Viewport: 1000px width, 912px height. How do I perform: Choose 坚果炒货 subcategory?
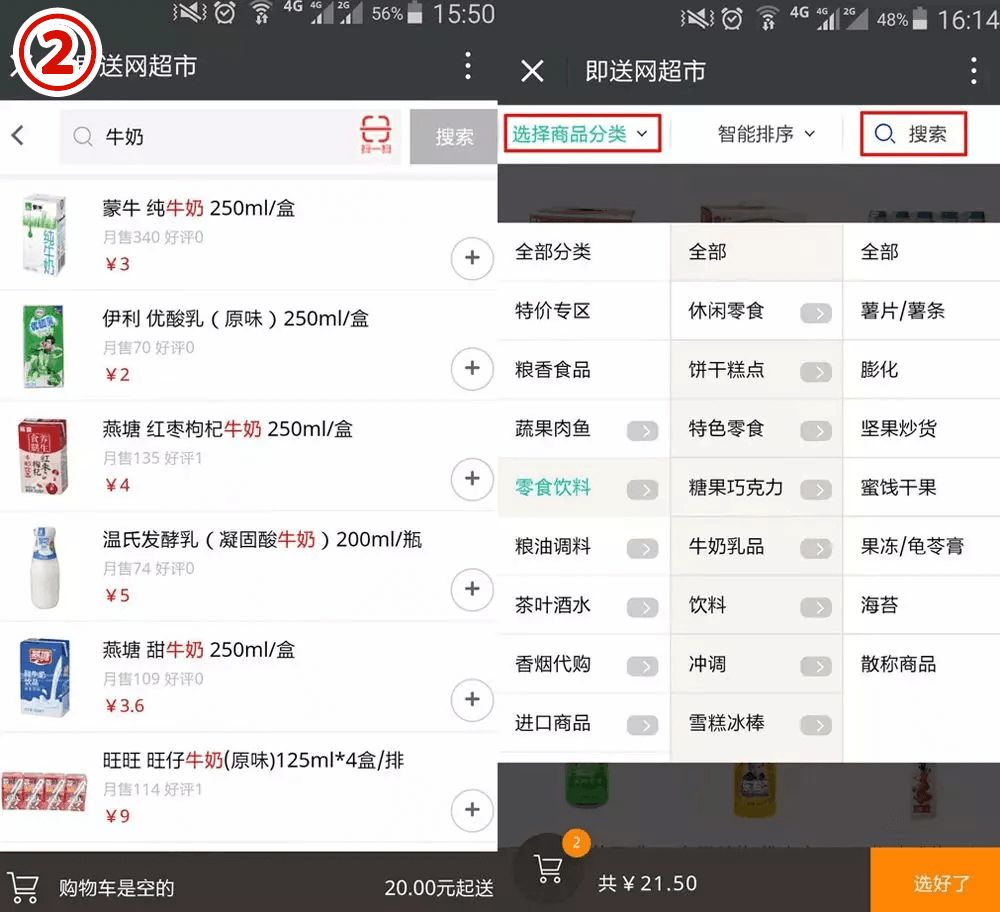[x=922, y=429]
